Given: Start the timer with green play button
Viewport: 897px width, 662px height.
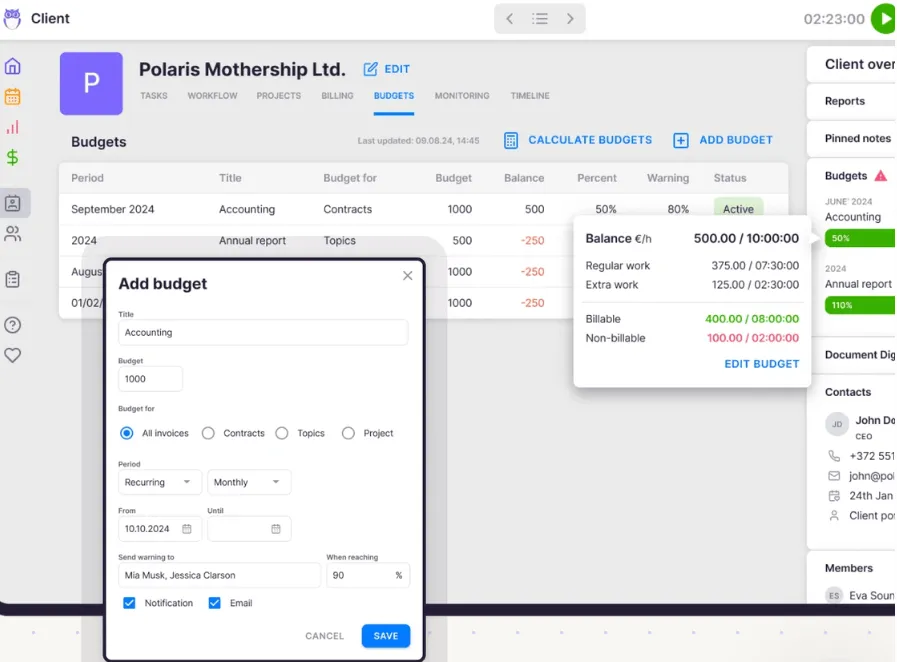Looking at the screenshot, I should pos(884,19).
